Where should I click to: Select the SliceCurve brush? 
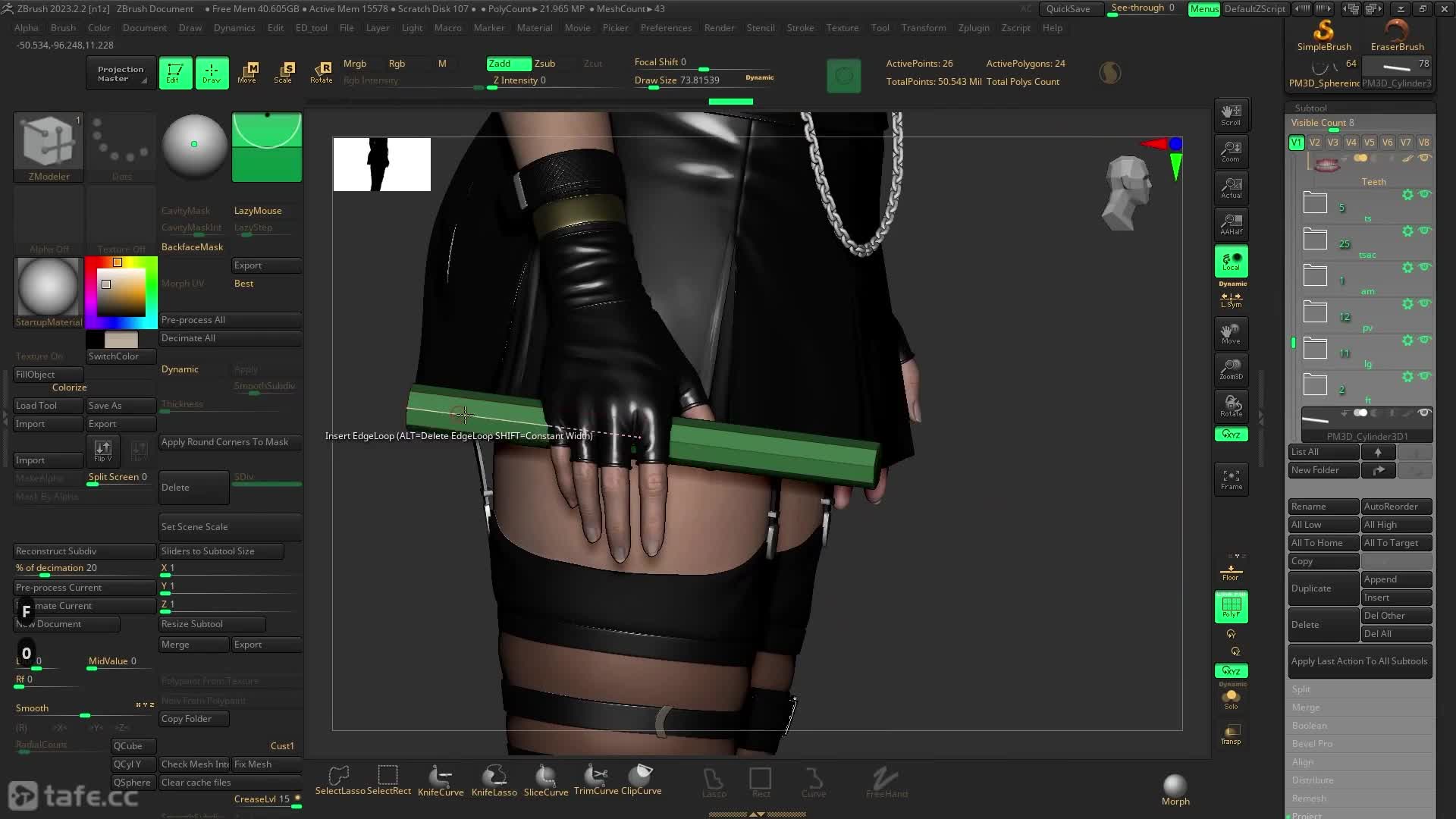[x=545, y=780]
